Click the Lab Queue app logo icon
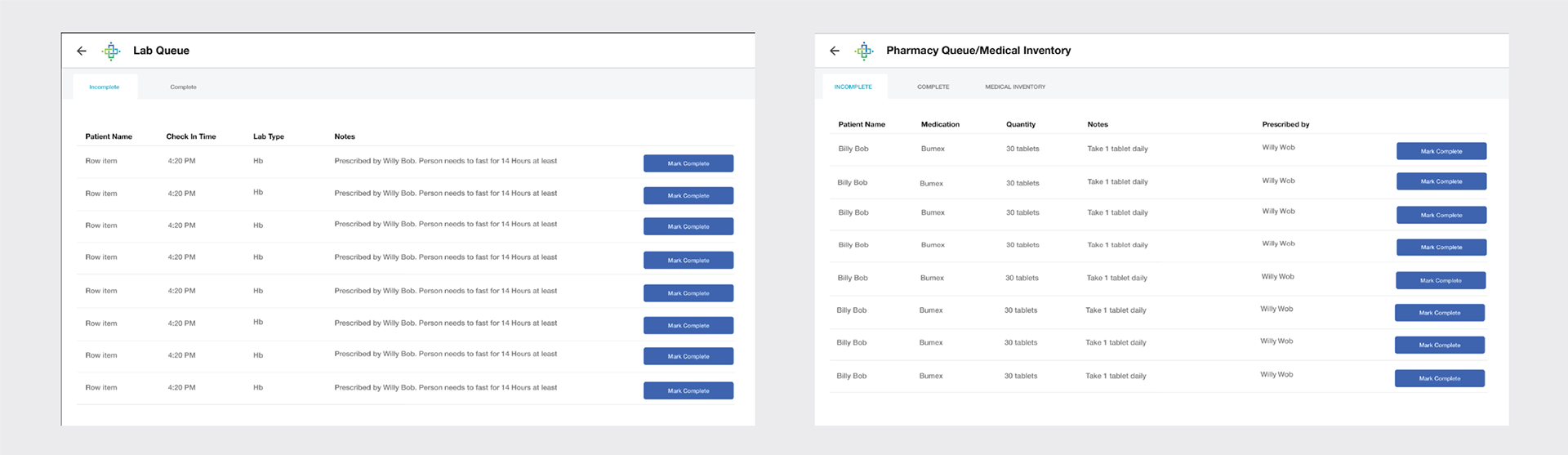 point(111,51)
